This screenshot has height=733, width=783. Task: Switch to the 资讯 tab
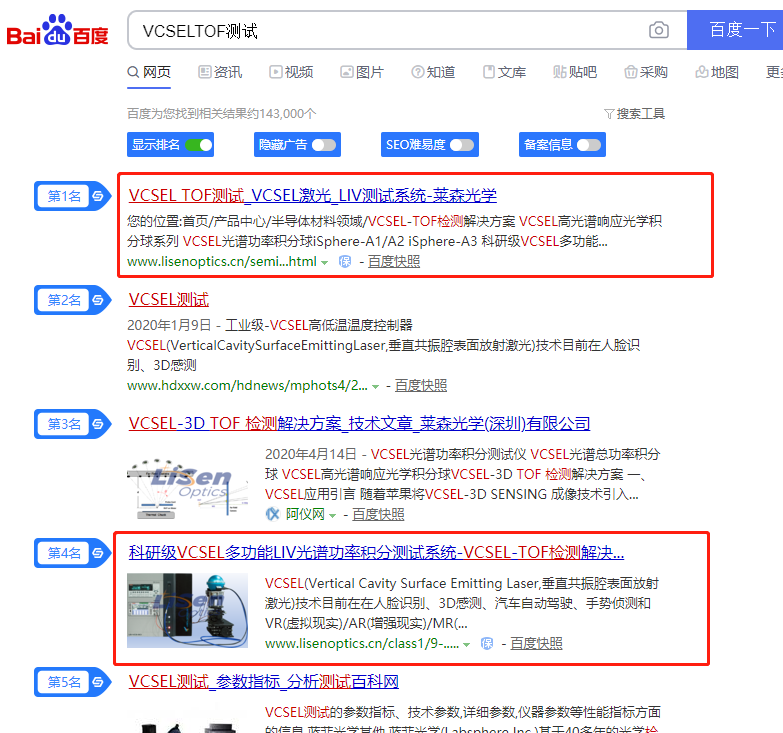tap(220, 72)
